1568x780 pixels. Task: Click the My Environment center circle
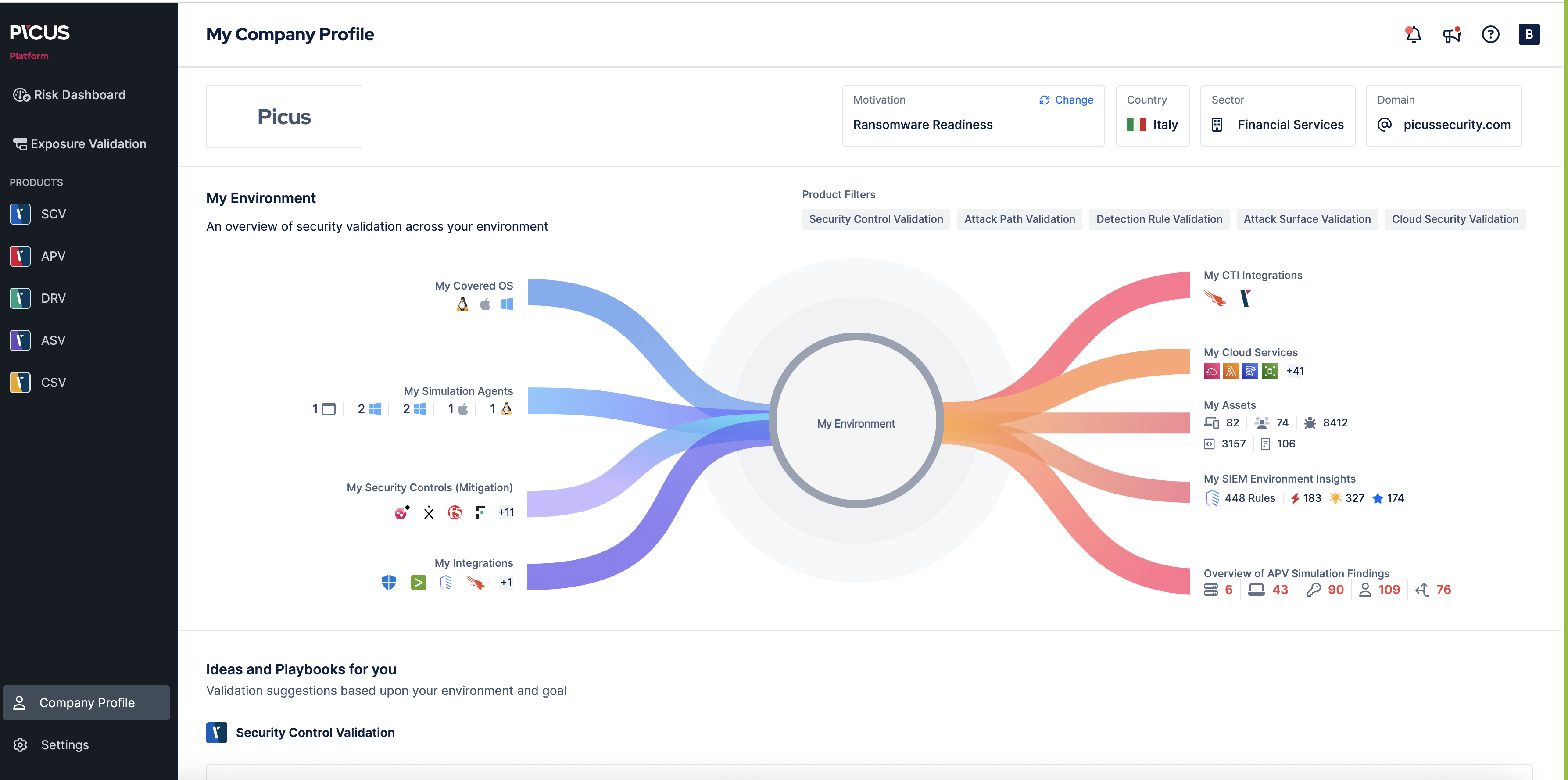tap(856, 423)
